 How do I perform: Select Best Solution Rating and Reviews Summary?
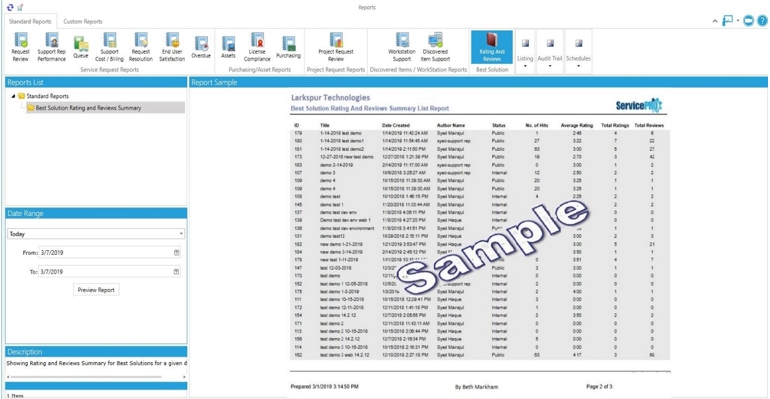[x=88, y=107]
